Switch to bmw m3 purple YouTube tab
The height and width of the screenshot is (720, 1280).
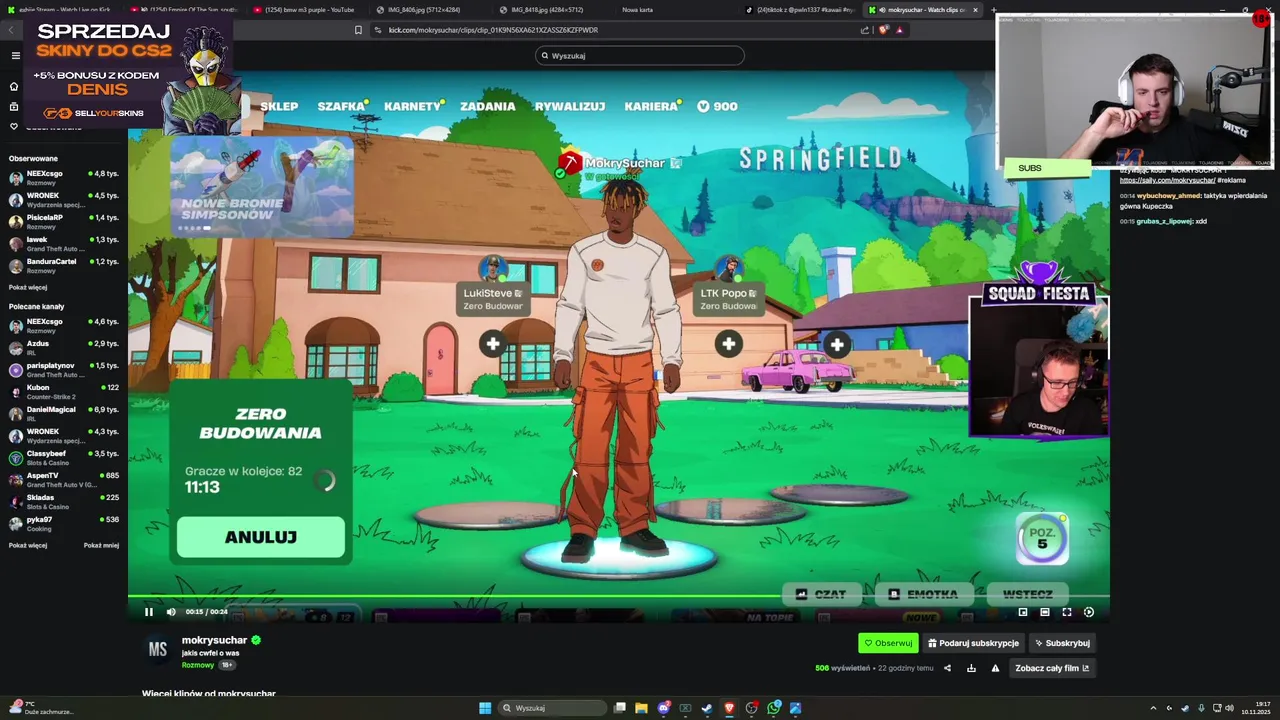(x=308, y=10)
